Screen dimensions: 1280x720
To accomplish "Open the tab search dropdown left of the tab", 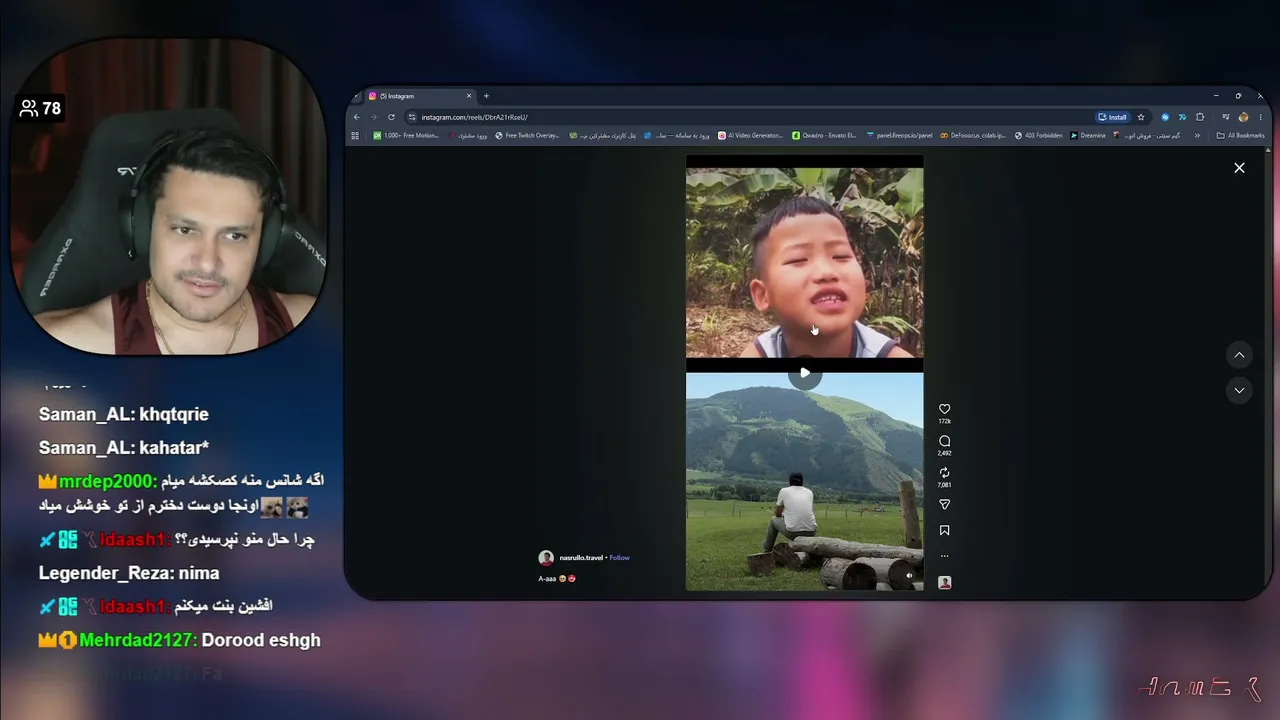I will pyautogui.click(x=356, y=96).
